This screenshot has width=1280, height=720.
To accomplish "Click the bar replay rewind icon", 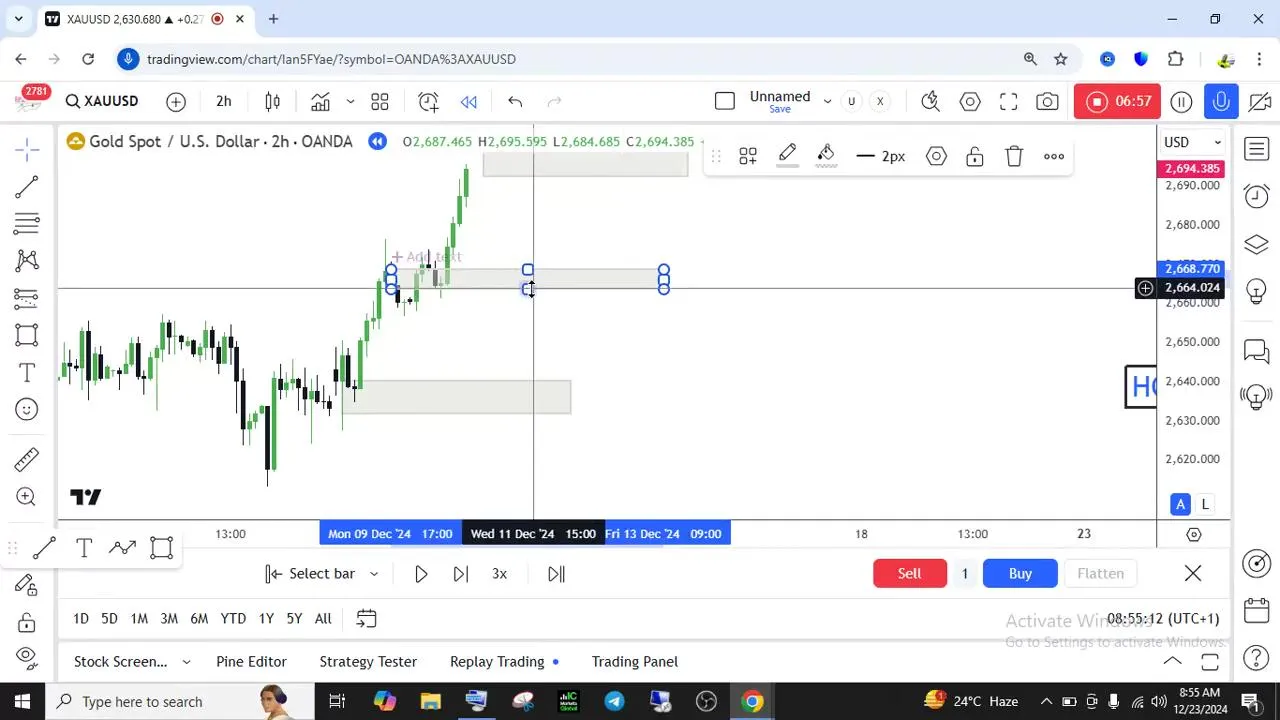I will [x=468, y=101].
